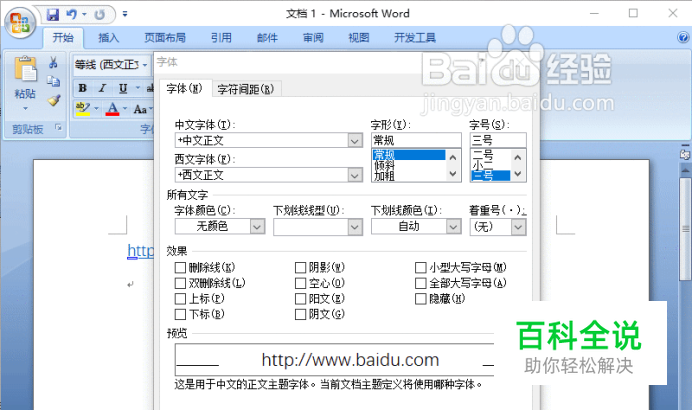Select the Format Painter brush
Screen dimensions: 692x410
click(x=54, y=101)
